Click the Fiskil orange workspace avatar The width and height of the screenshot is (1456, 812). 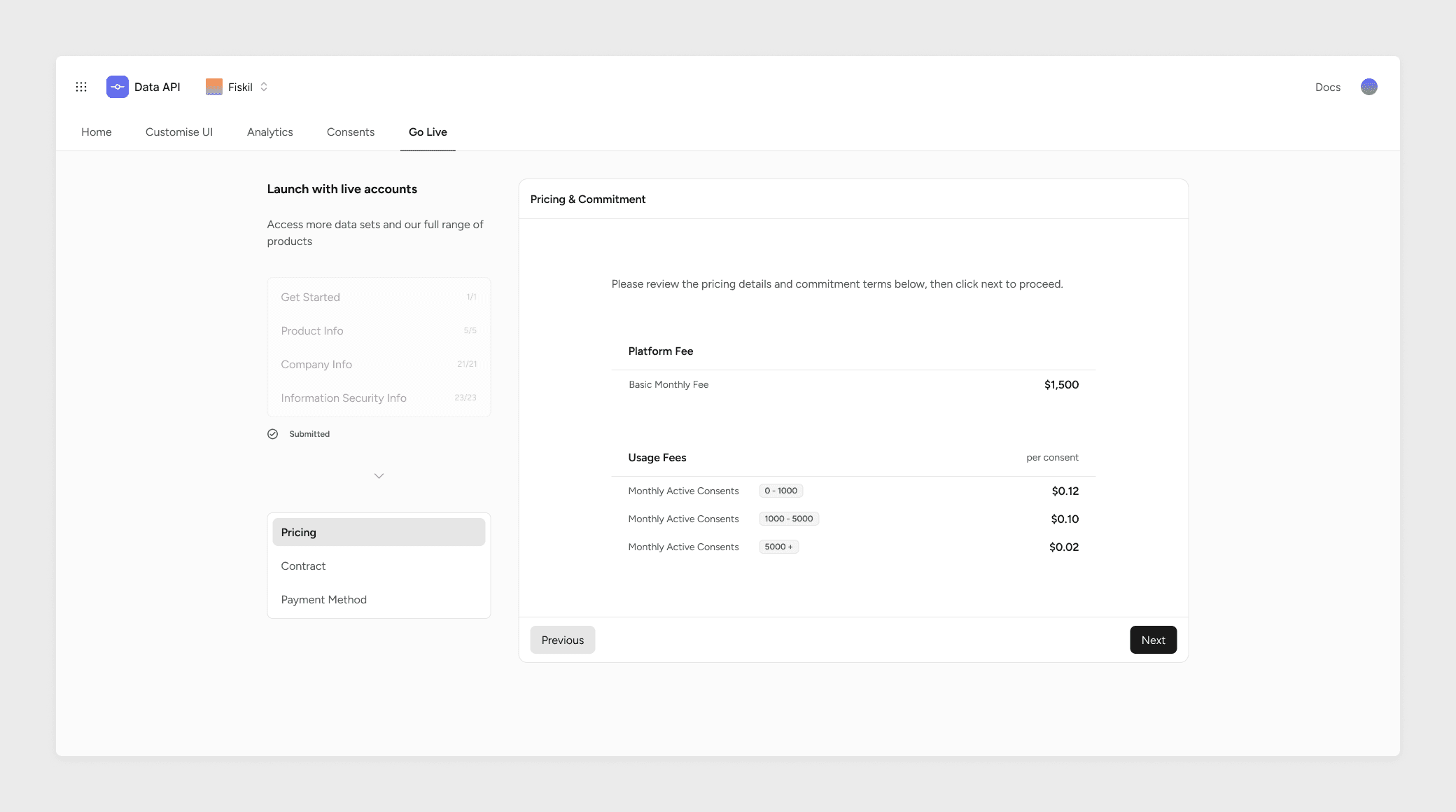point(214,87)
